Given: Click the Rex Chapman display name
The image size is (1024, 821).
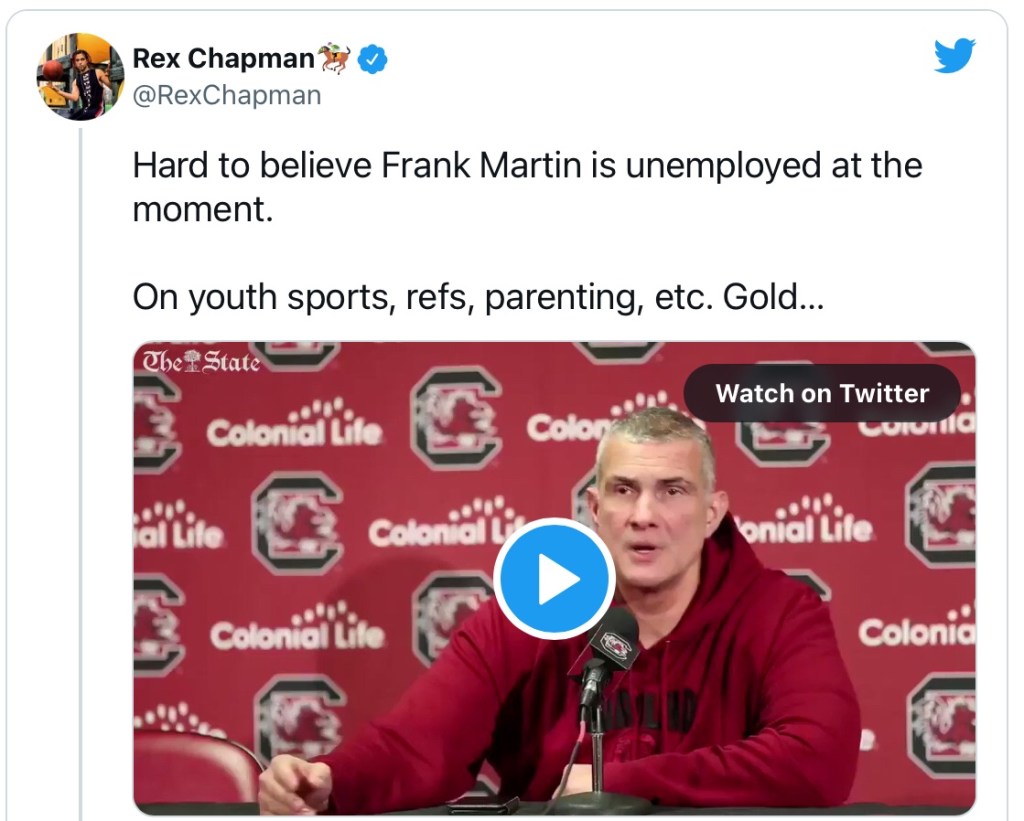Looking at the screenshot, I should click(223, 59).
